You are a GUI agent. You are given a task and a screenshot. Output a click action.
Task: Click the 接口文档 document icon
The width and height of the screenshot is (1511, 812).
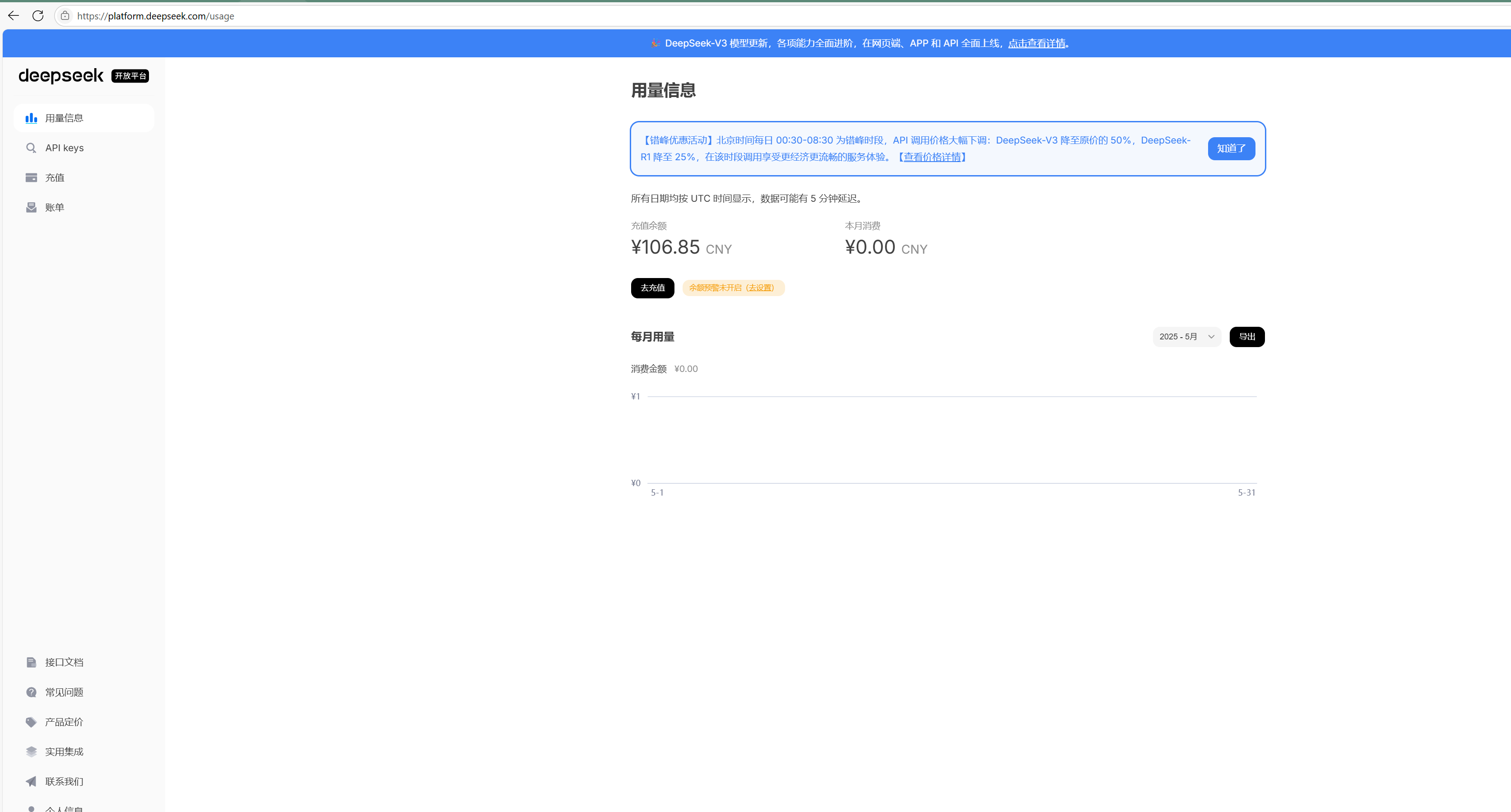(31, 662)
